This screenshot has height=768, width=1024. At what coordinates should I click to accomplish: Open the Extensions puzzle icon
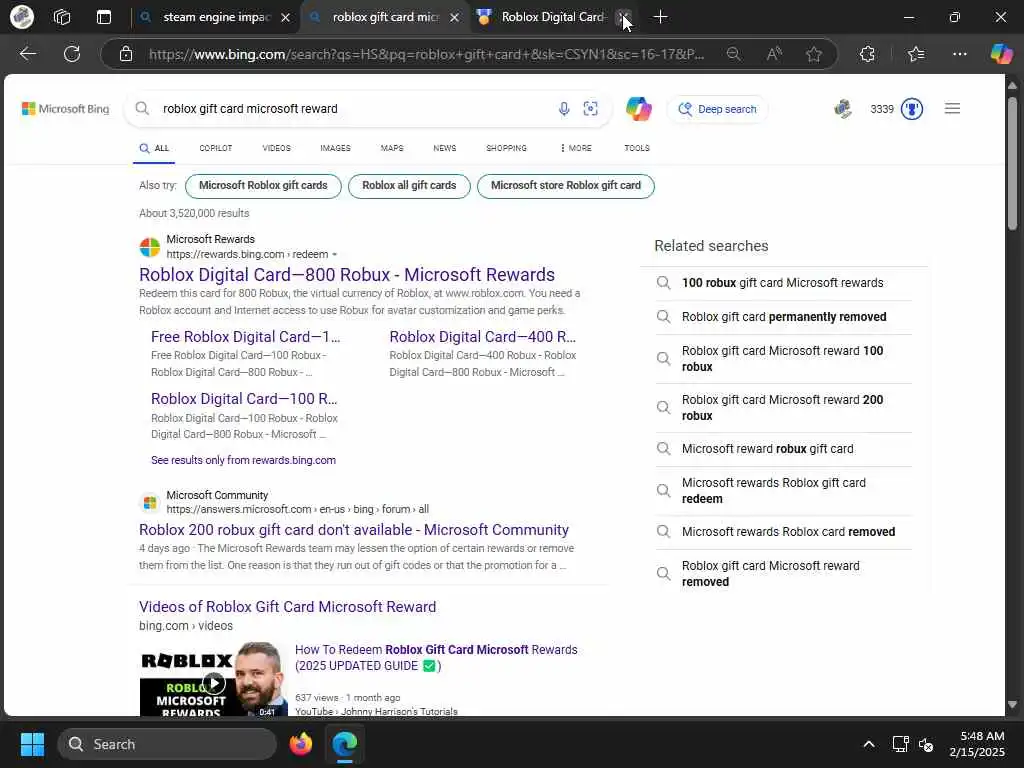pyautogui.click(x=867, y=54)
